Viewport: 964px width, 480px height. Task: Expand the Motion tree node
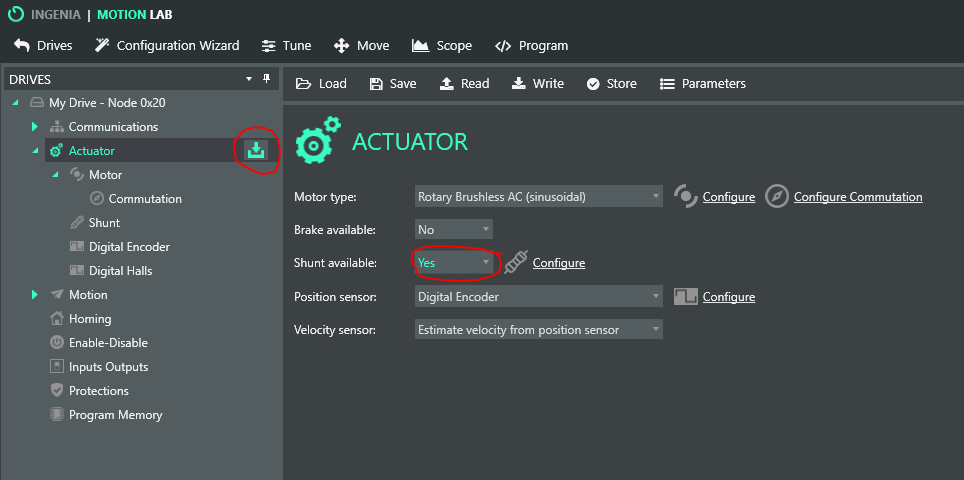[34, 295]
